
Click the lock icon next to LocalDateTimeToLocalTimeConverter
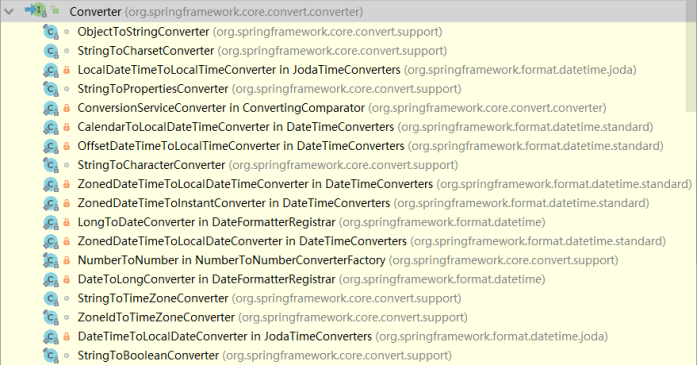66,70
